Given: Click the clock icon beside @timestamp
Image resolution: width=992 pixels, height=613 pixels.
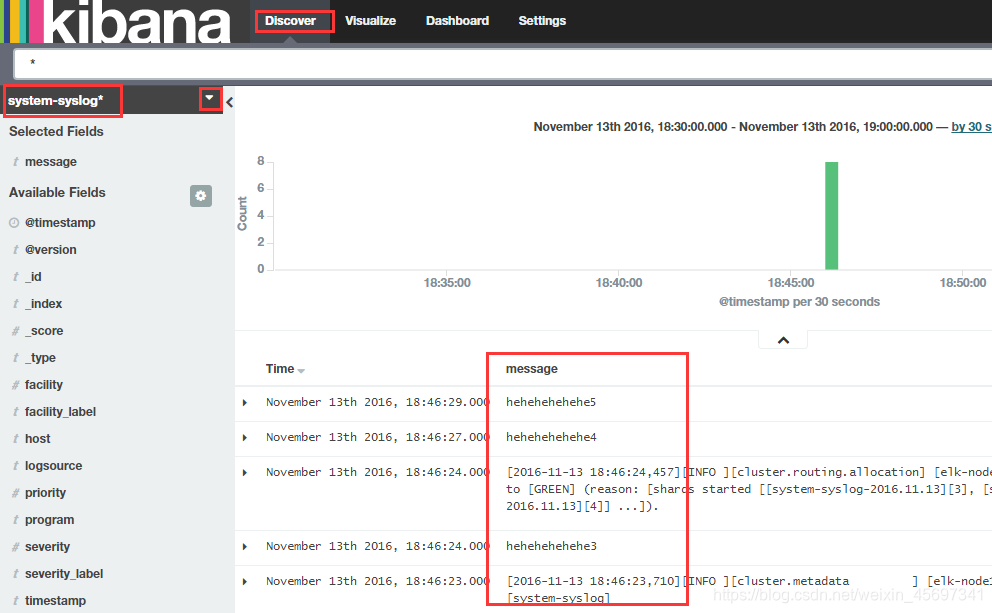Looking at the screenshot, I should 14,223.
